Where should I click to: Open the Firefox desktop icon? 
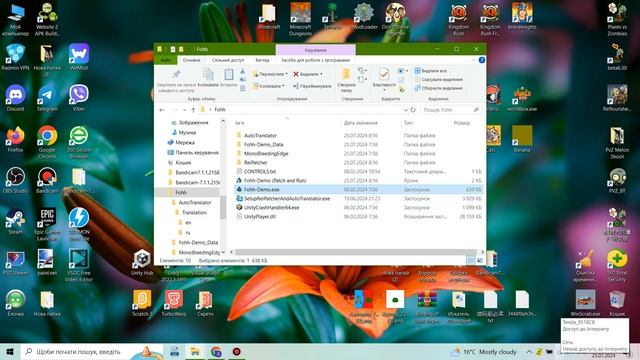coord(15,139)
